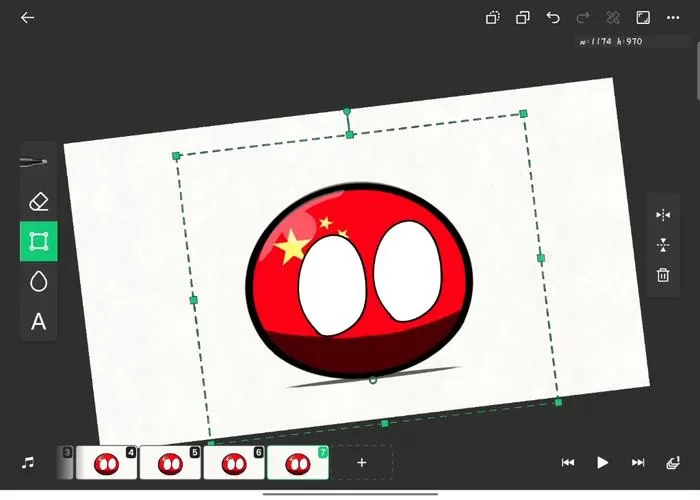Select the fill bucket drop tool
700x500 pixels.
(39, 282)
